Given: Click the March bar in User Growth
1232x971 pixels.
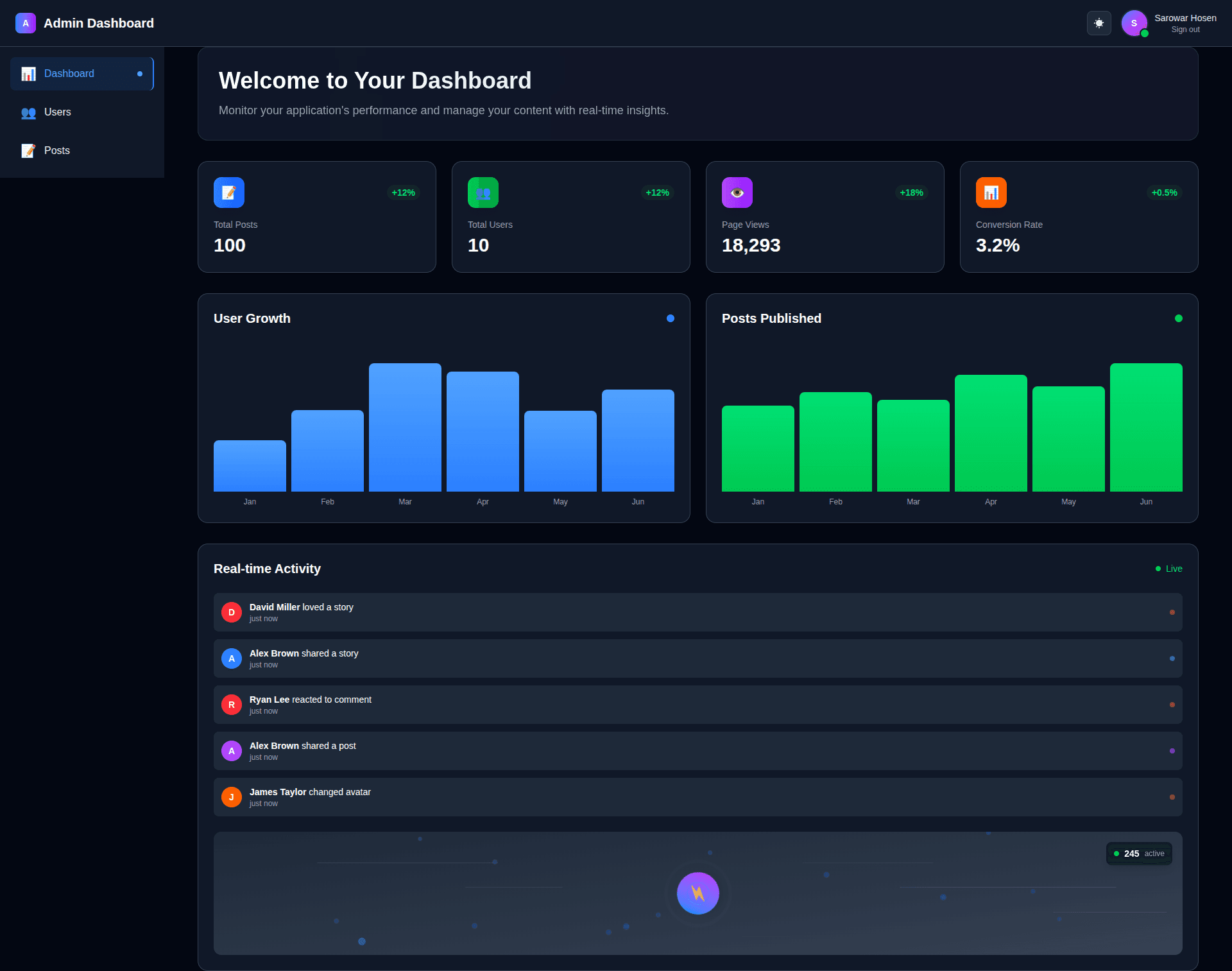Looking at the screenshot, I should [x=405, y=427].
